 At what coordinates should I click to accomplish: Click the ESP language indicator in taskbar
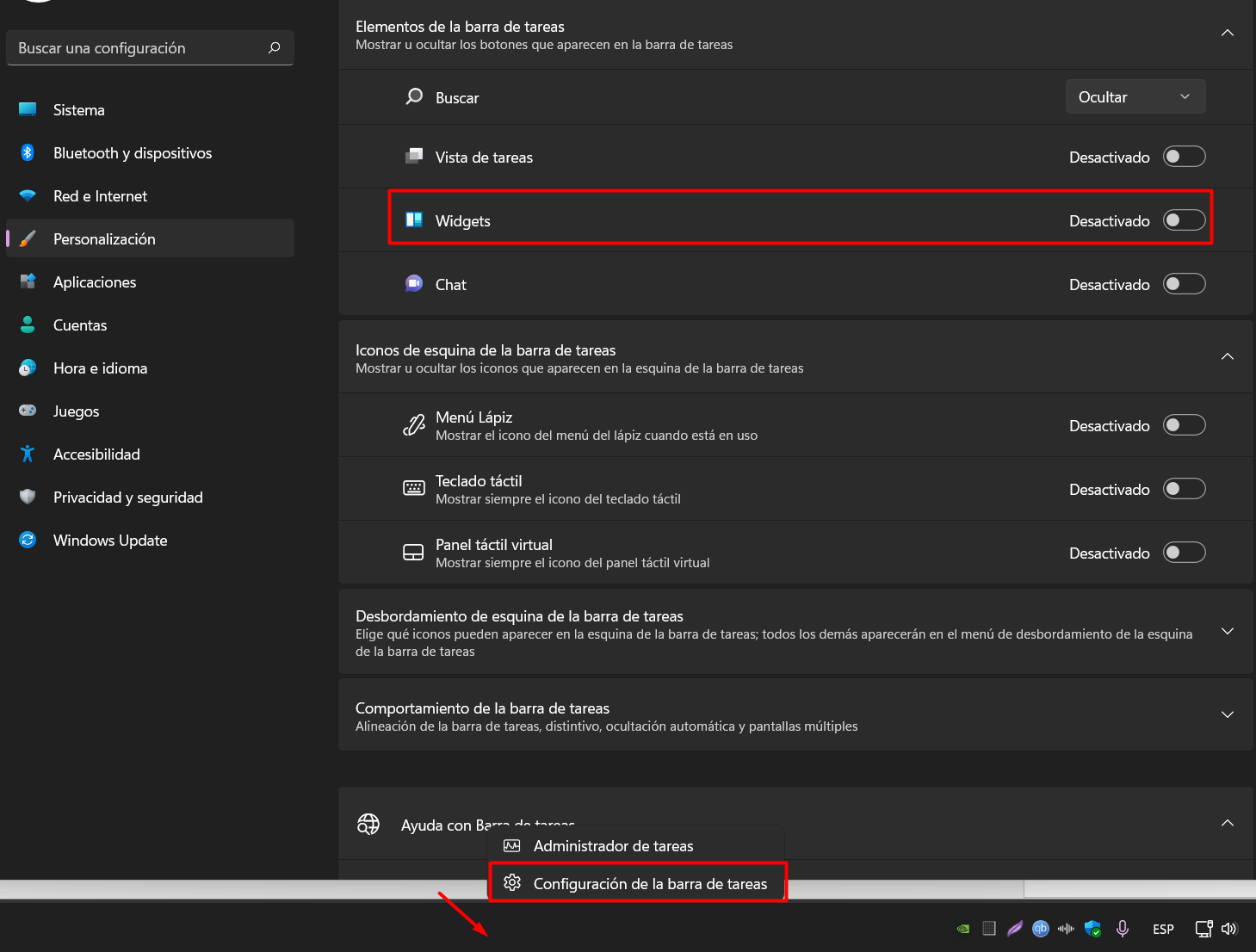pyautogui.click(x=1163, y=930)
